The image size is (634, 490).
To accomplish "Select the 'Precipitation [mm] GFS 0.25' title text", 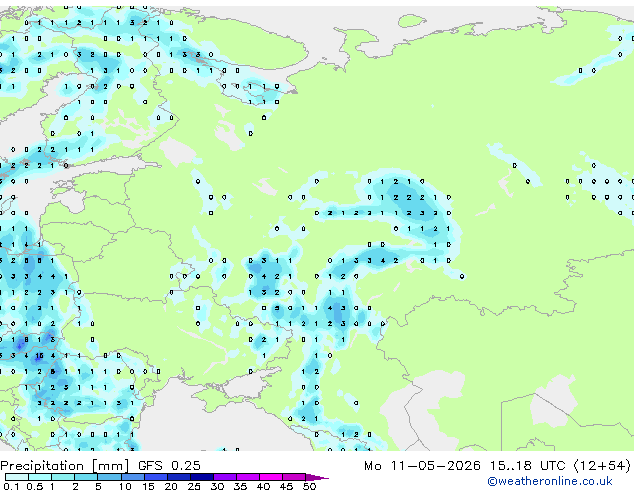I will pyautogui.click(x=100, y=466).
